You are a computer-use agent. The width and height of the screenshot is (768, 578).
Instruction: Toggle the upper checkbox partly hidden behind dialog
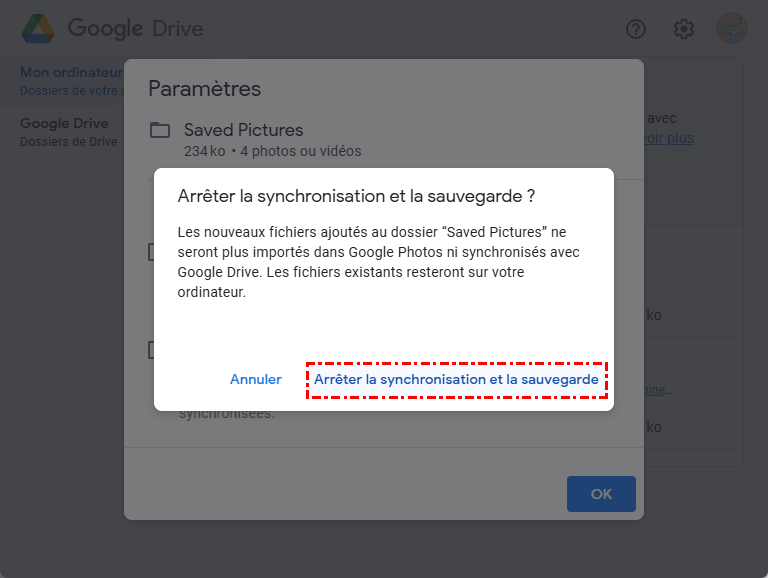point(151,252)
